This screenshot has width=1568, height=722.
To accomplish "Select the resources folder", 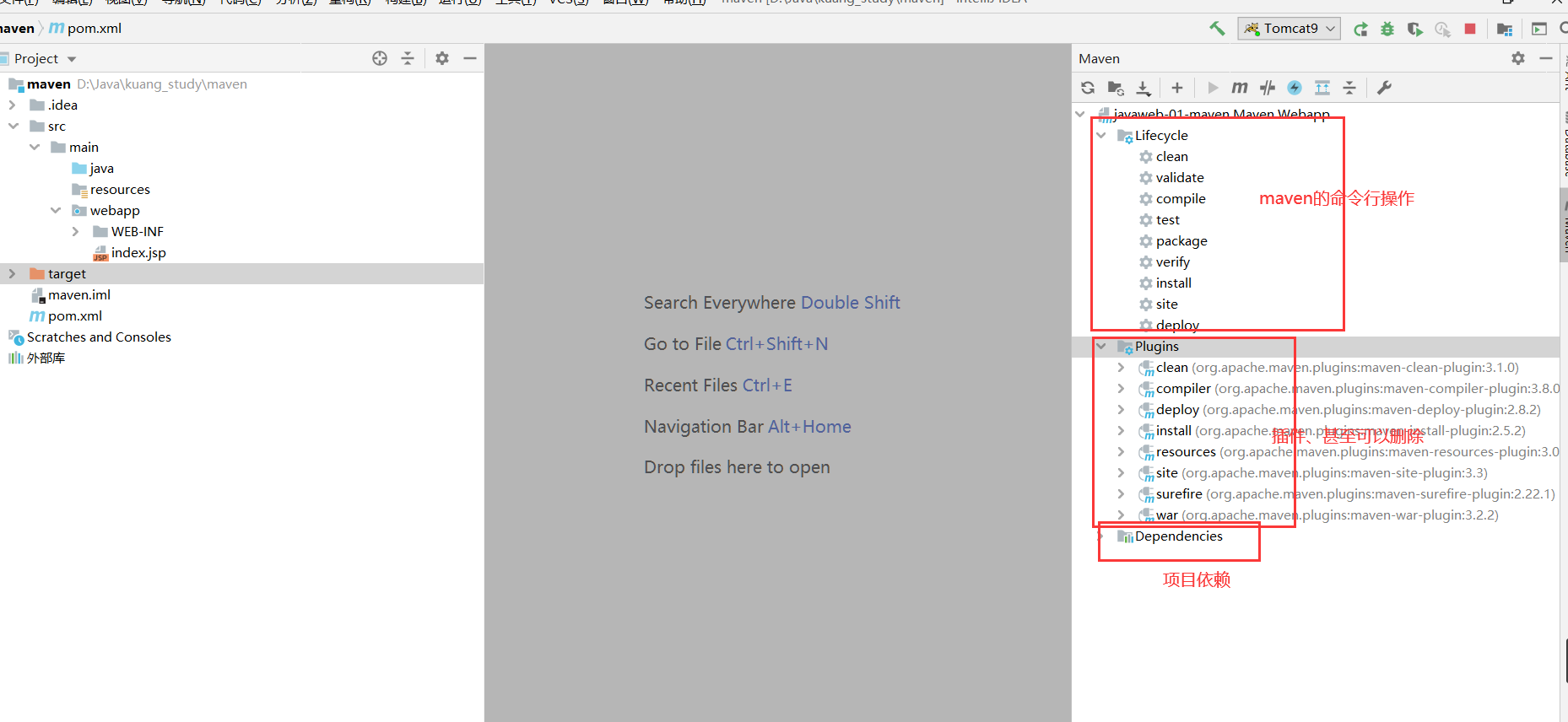I will pos(111,190).
